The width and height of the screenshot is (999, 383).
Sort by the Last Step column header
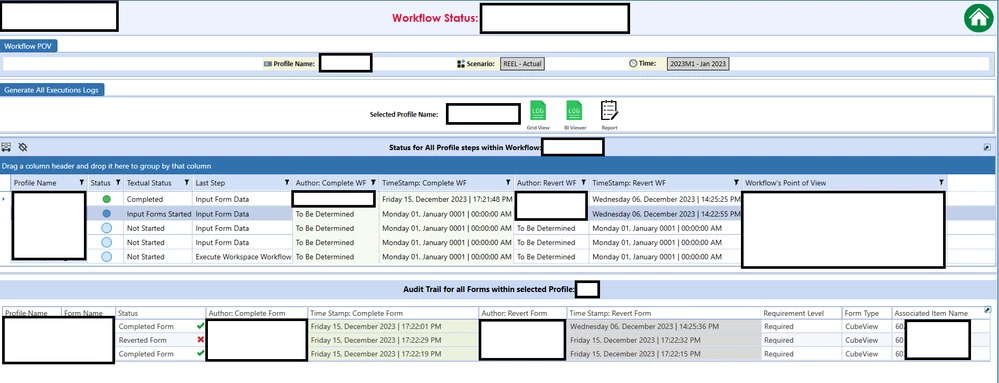pyautogui.click(x=210, y=183)
